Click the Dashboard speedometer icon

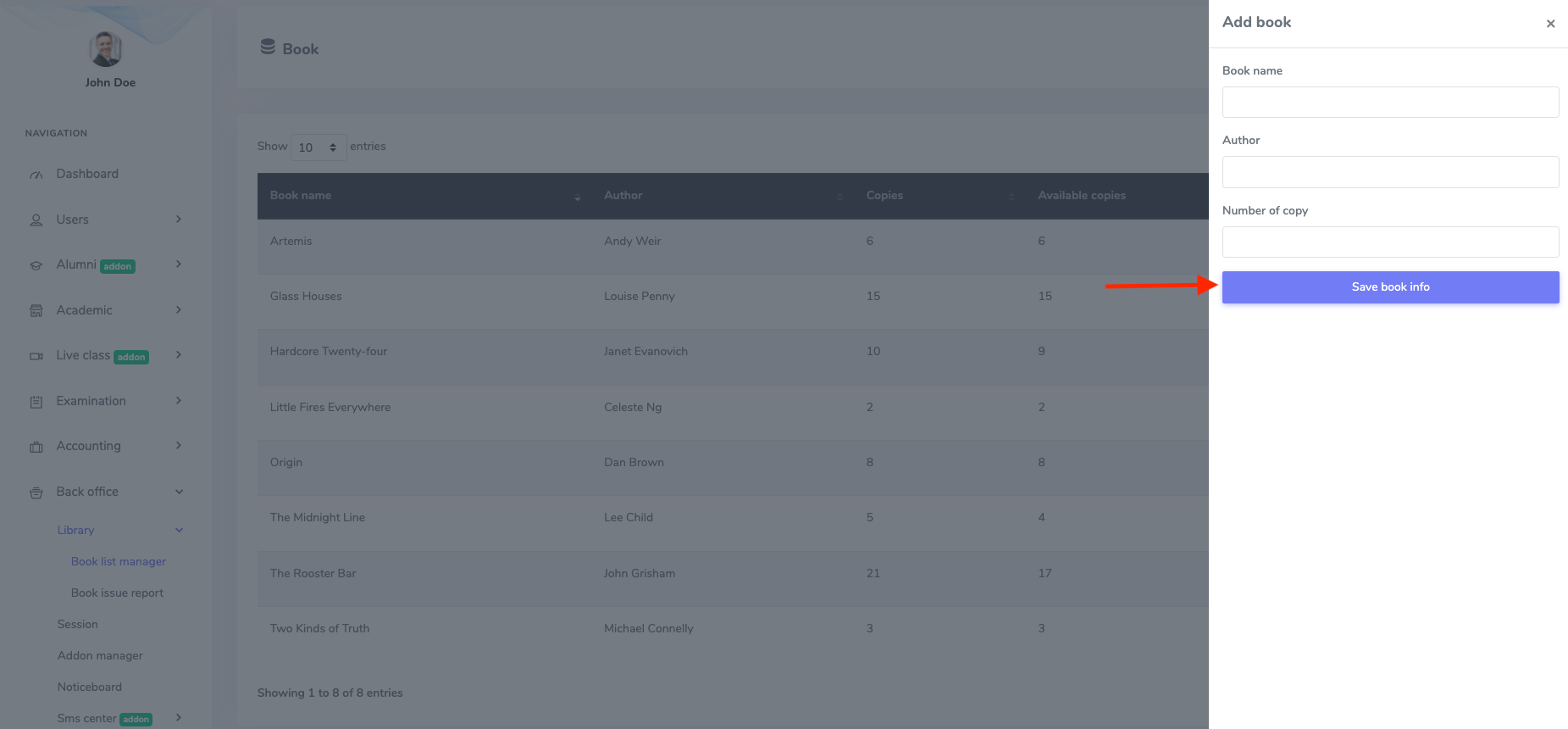(x=36, y=175)
